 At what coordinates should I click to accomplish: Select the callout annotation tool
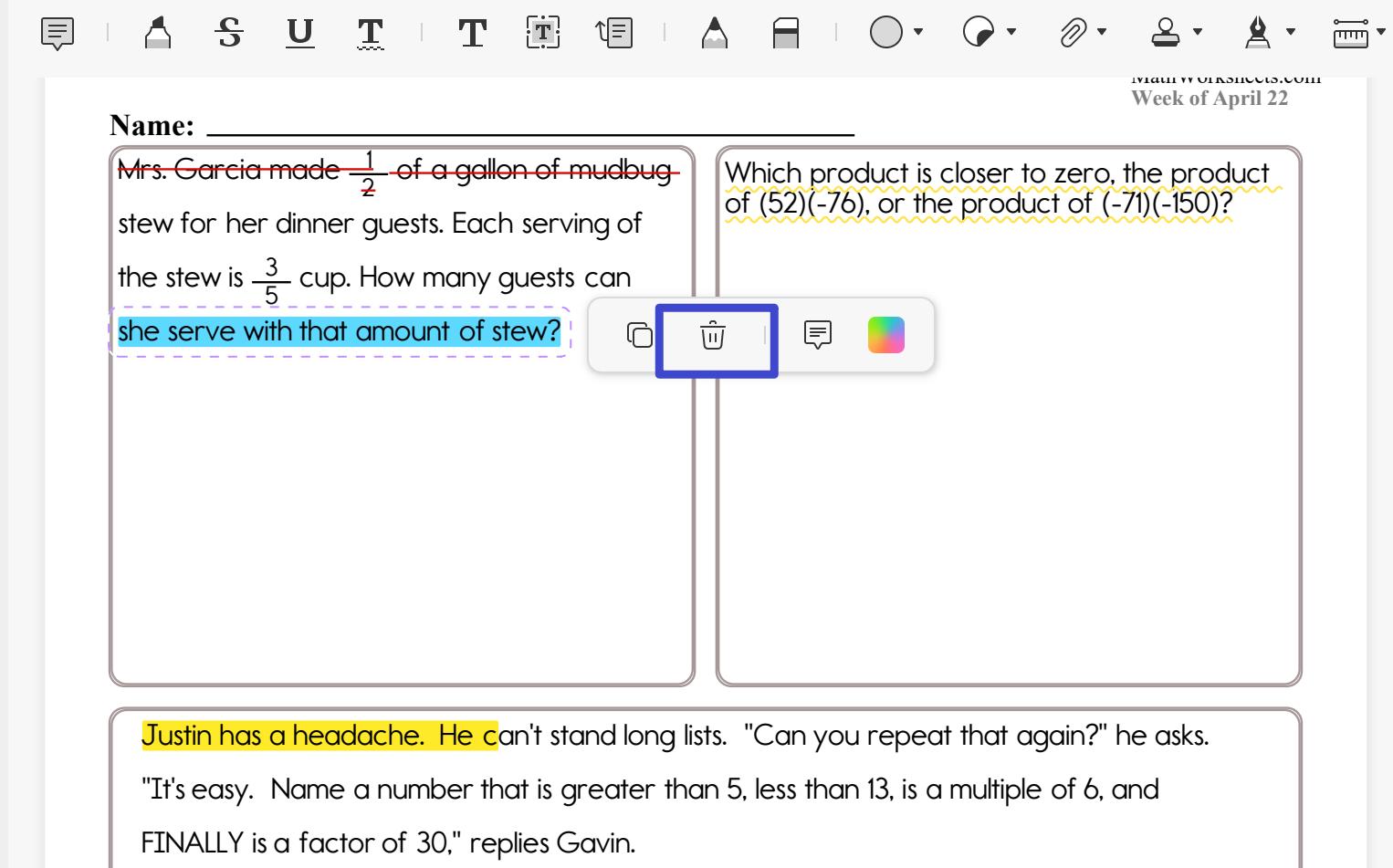point(616,34)
